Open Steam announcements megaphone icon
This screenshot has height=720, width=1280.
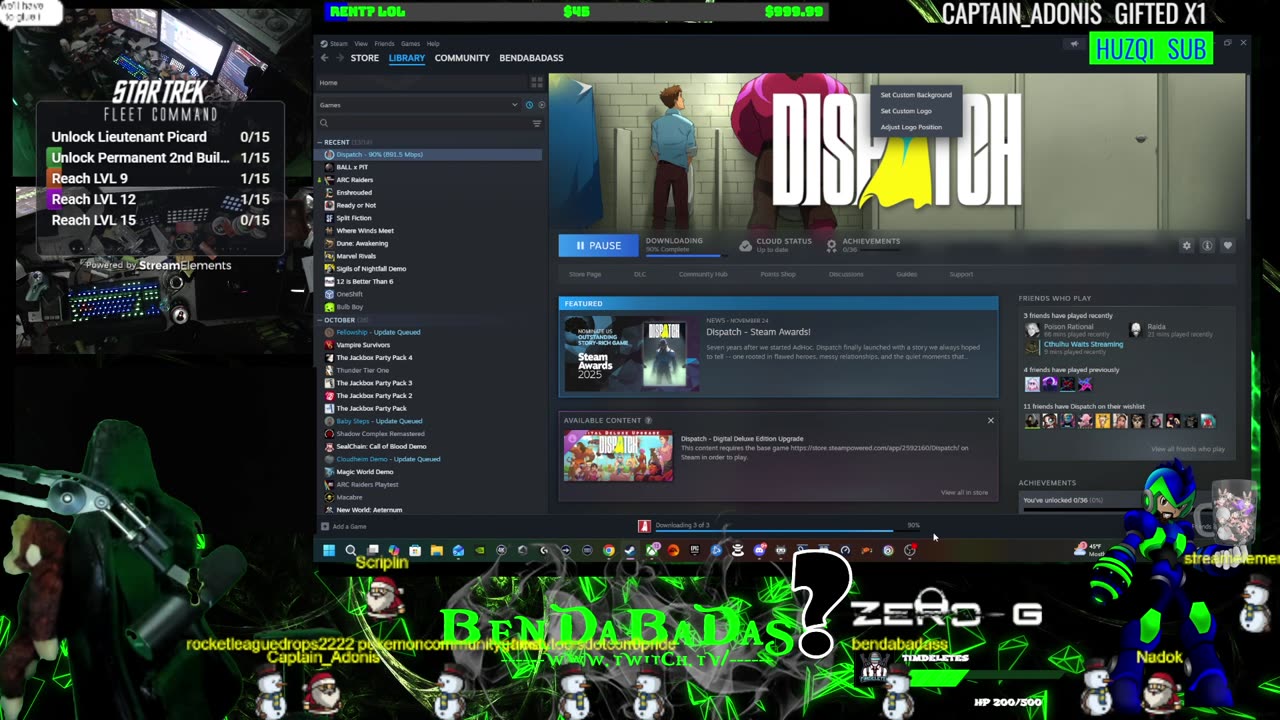1074,44
